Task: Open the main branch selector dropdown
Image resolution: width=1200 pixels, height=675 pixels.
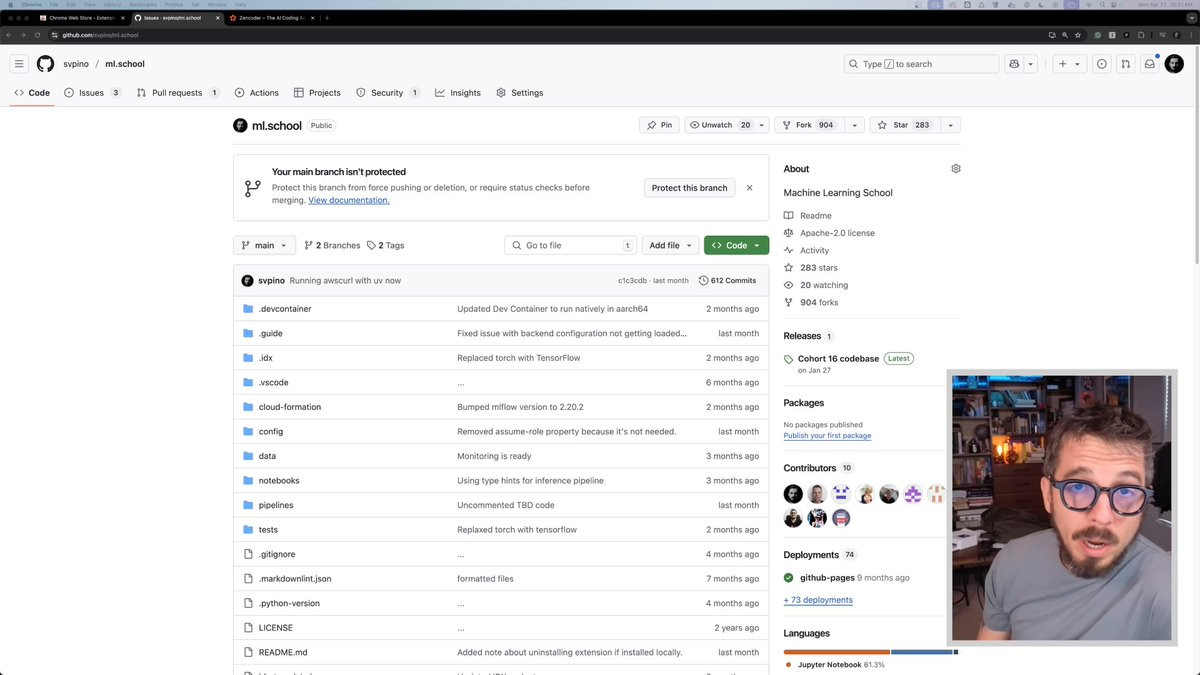Action: (264, 245)
